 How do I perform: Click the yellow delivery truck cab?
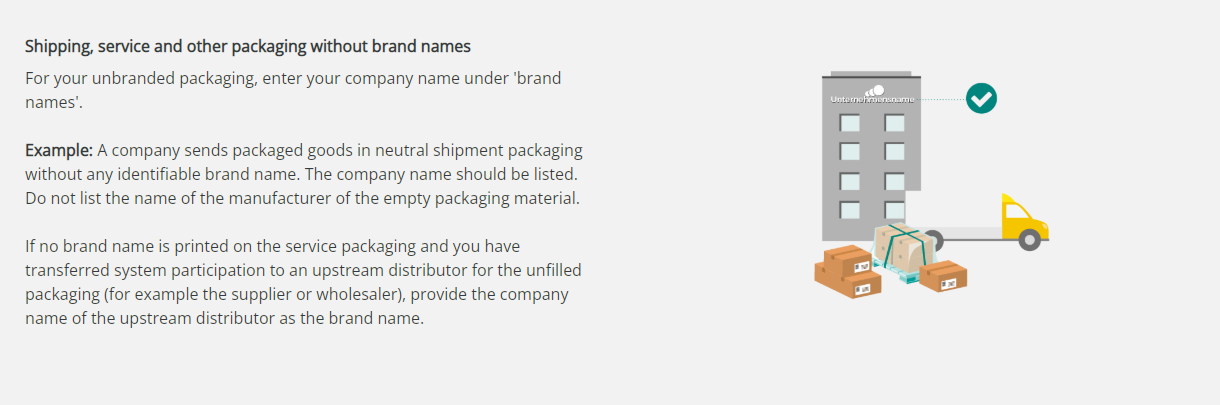1021,217
